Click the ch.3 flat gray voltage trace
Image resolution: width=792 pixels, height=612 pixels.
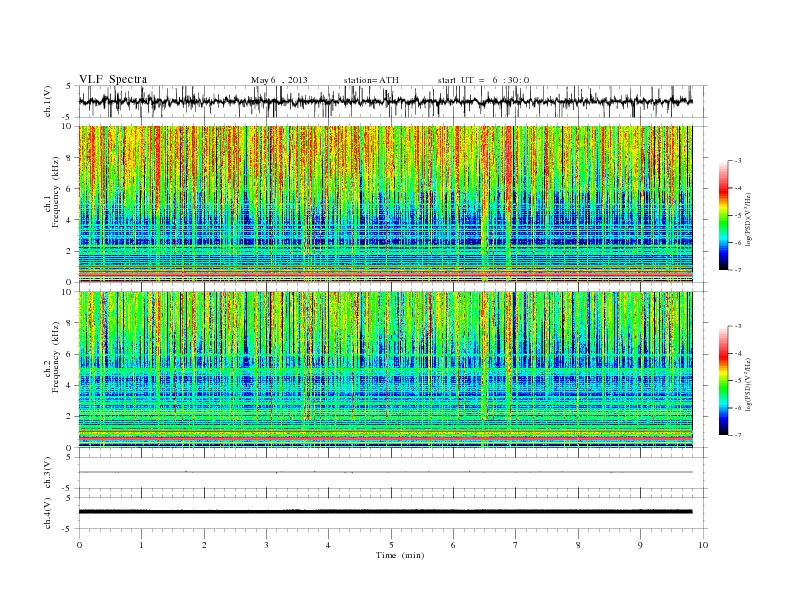pyautogui.click(x=385, y=472)
